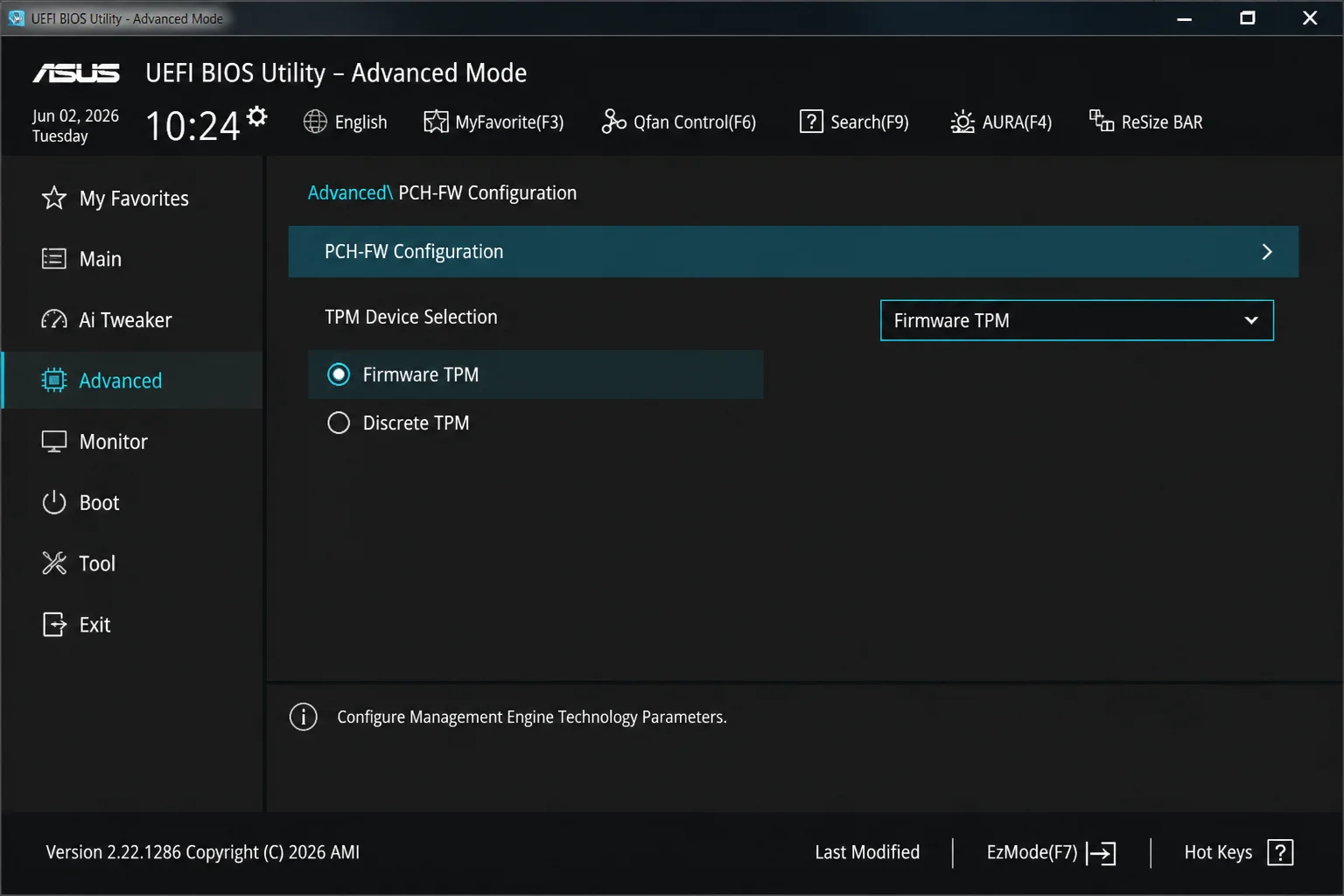Click the info icon in help area
Screen dimensions: 1344x896
click(x=304, y=717)
